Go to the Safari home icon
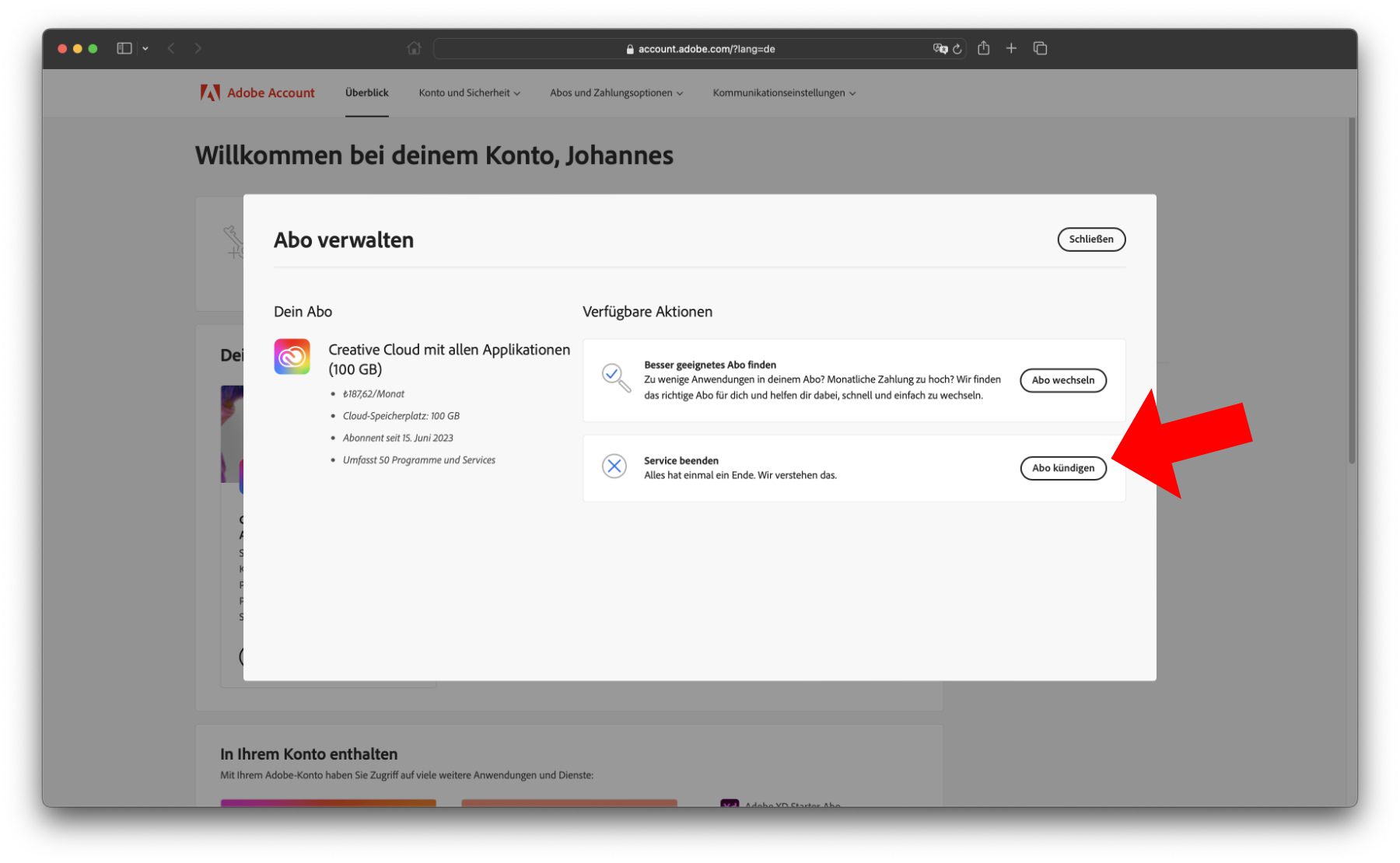The height and width of the screenshot is (863, 1400). (x=414, y=48)
